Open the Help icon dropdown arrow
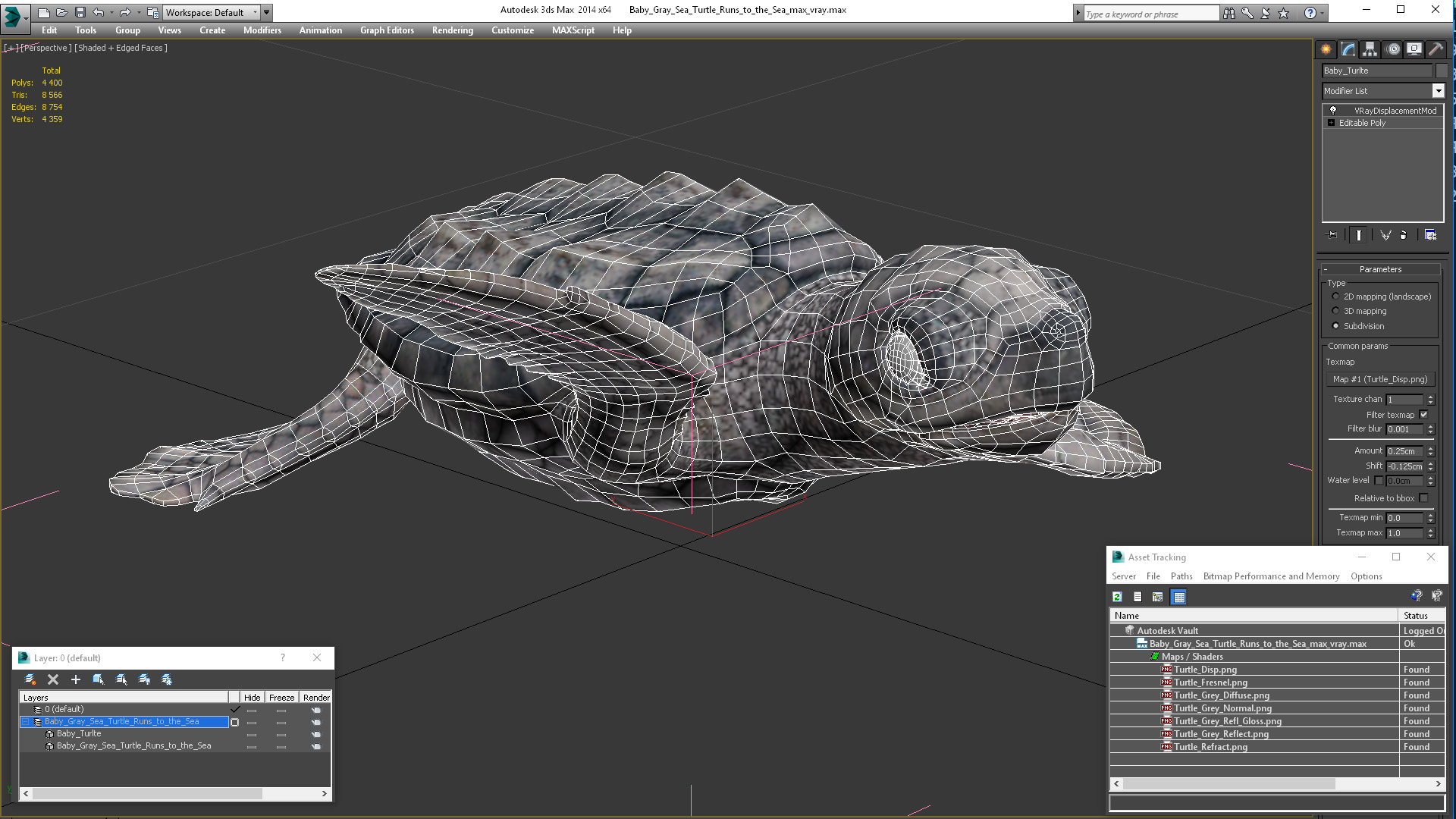This screenshot has width=1456, height=819. [1323, 13]
